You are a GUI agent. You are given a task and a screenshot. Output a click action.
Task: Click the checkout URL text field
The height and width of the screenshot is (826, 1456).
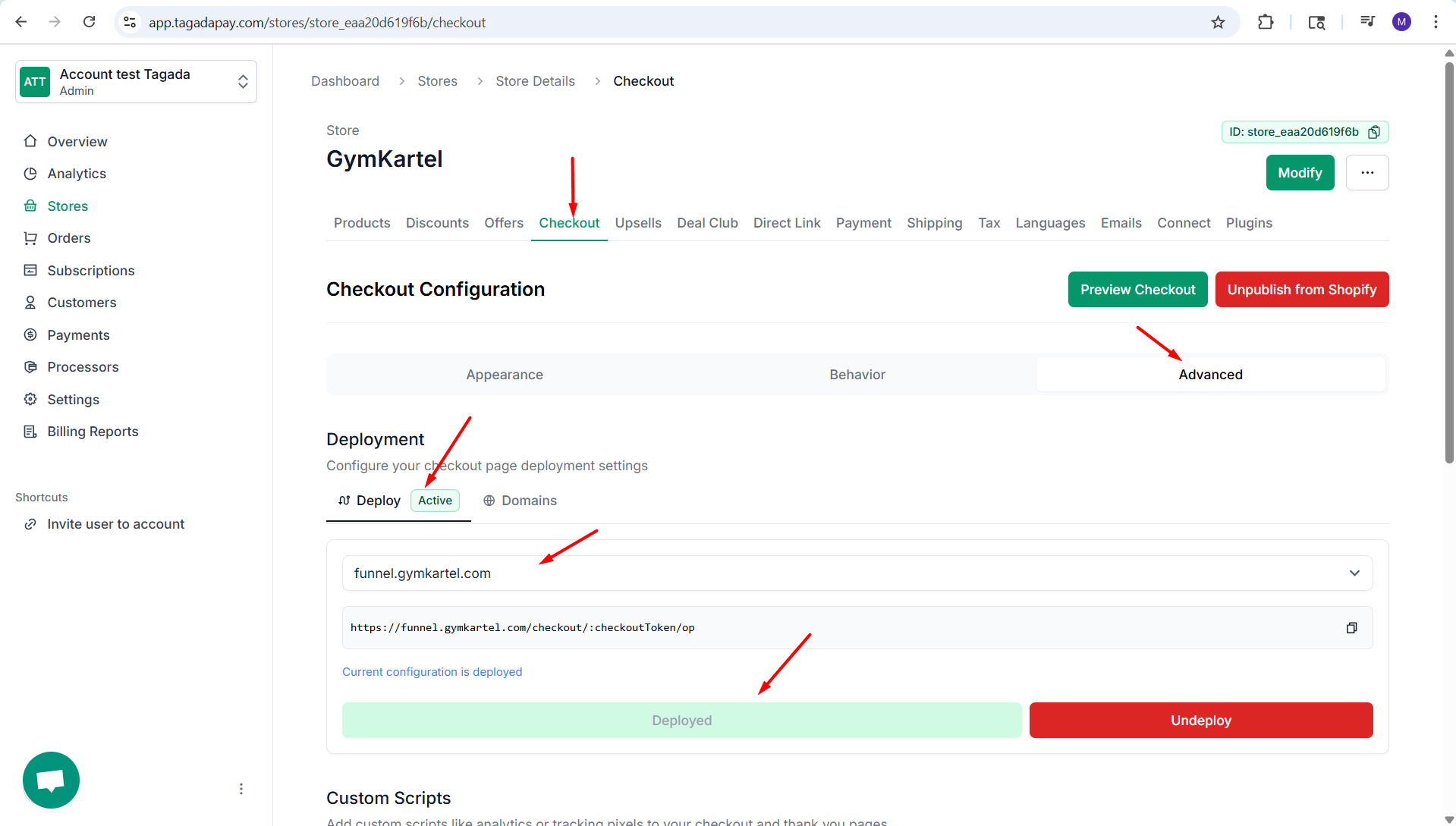pos(857,628)
